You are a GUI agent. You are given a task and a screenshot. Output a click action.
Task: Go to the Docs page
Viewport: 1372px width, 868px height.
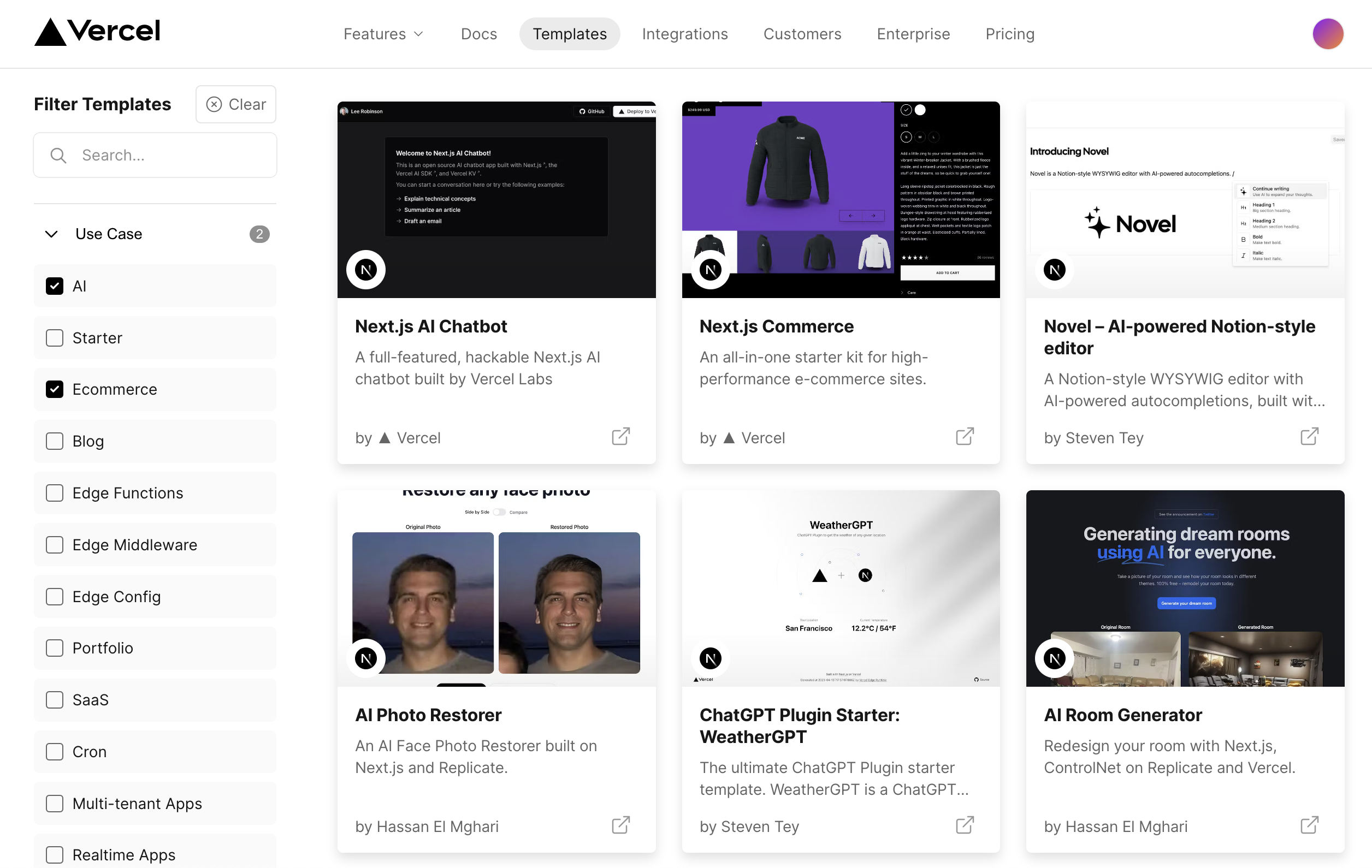coord(478,34)
